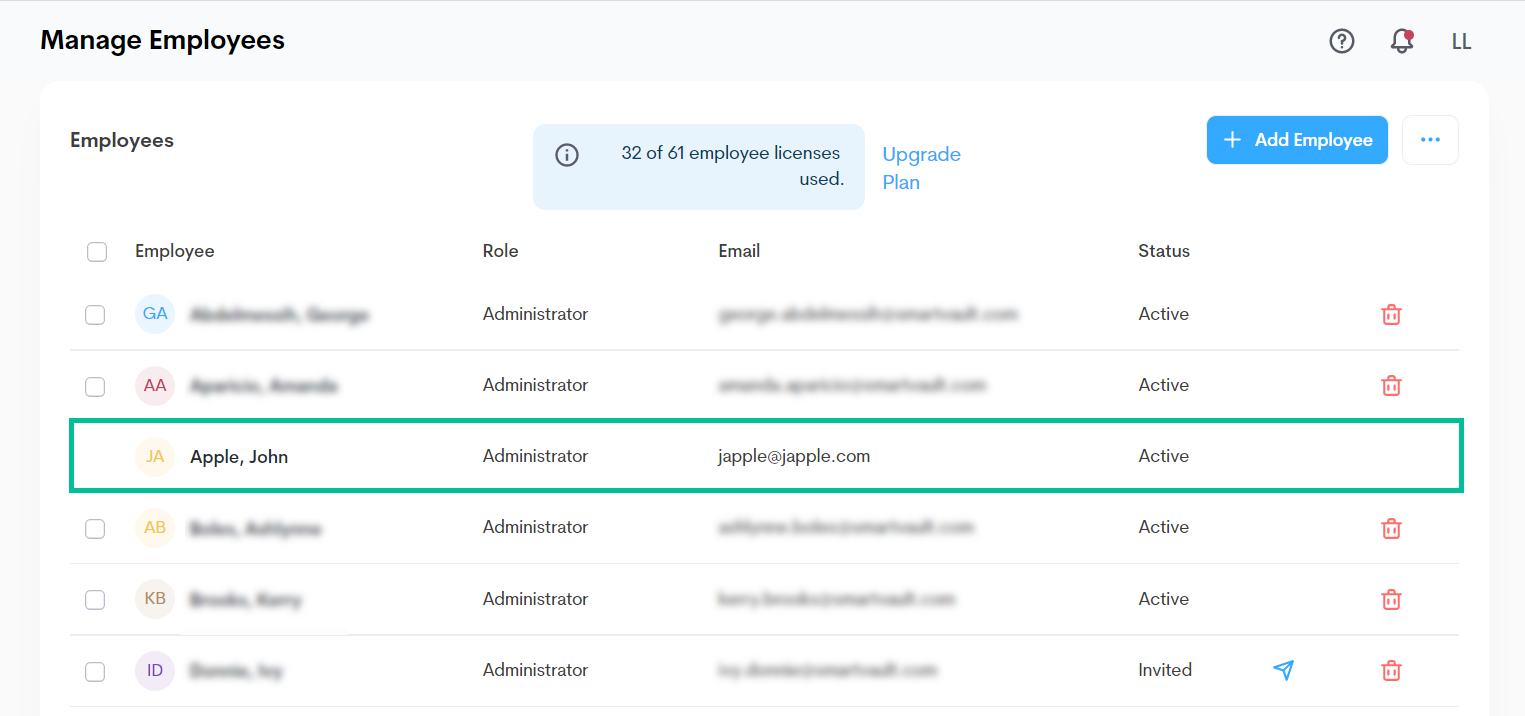Tick the checkbox for KB employee row
The width and height of the screenshot is (1525, 716).
tap(95, 600)
